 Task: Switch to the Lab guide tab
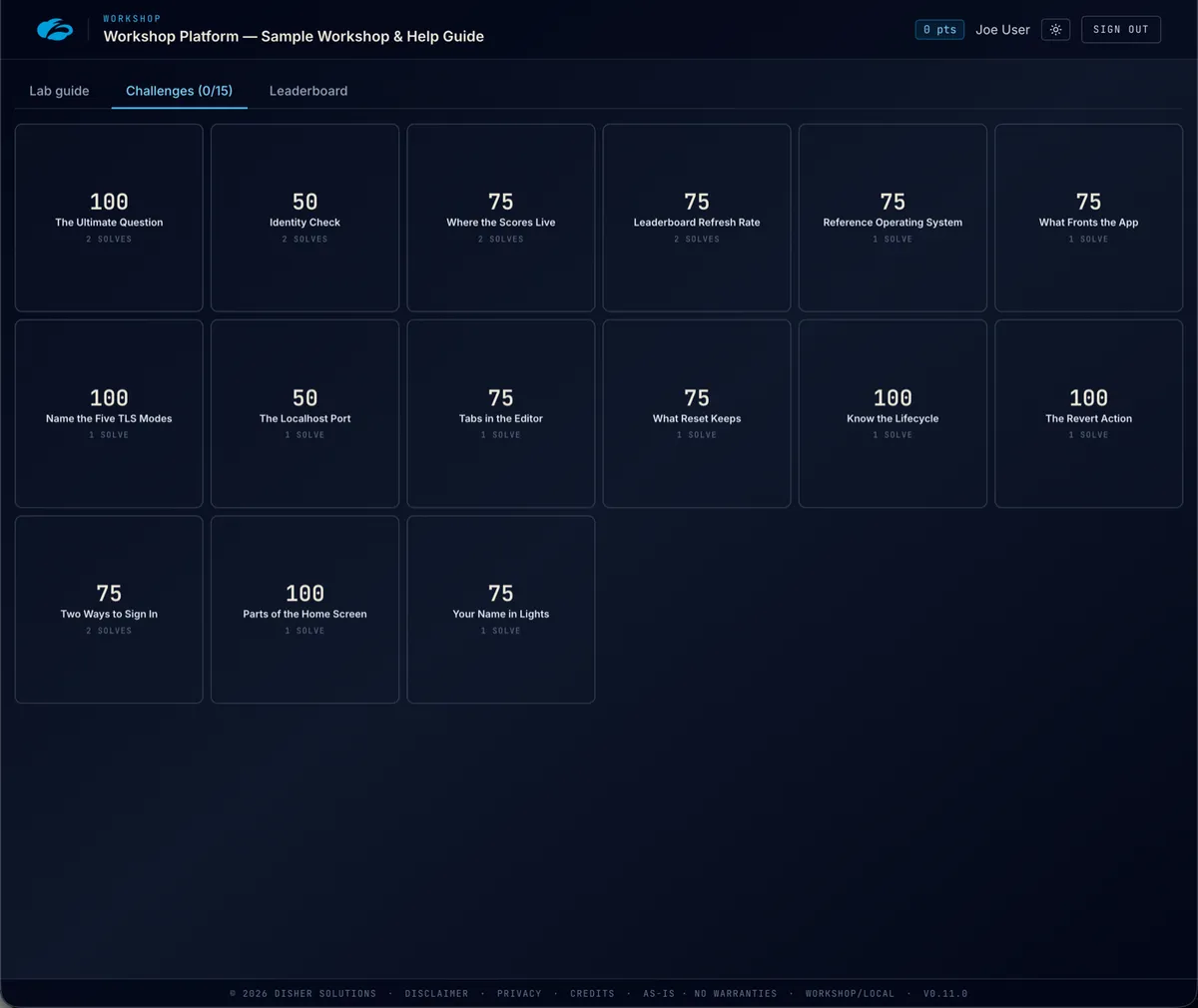[x=59, y=91]
